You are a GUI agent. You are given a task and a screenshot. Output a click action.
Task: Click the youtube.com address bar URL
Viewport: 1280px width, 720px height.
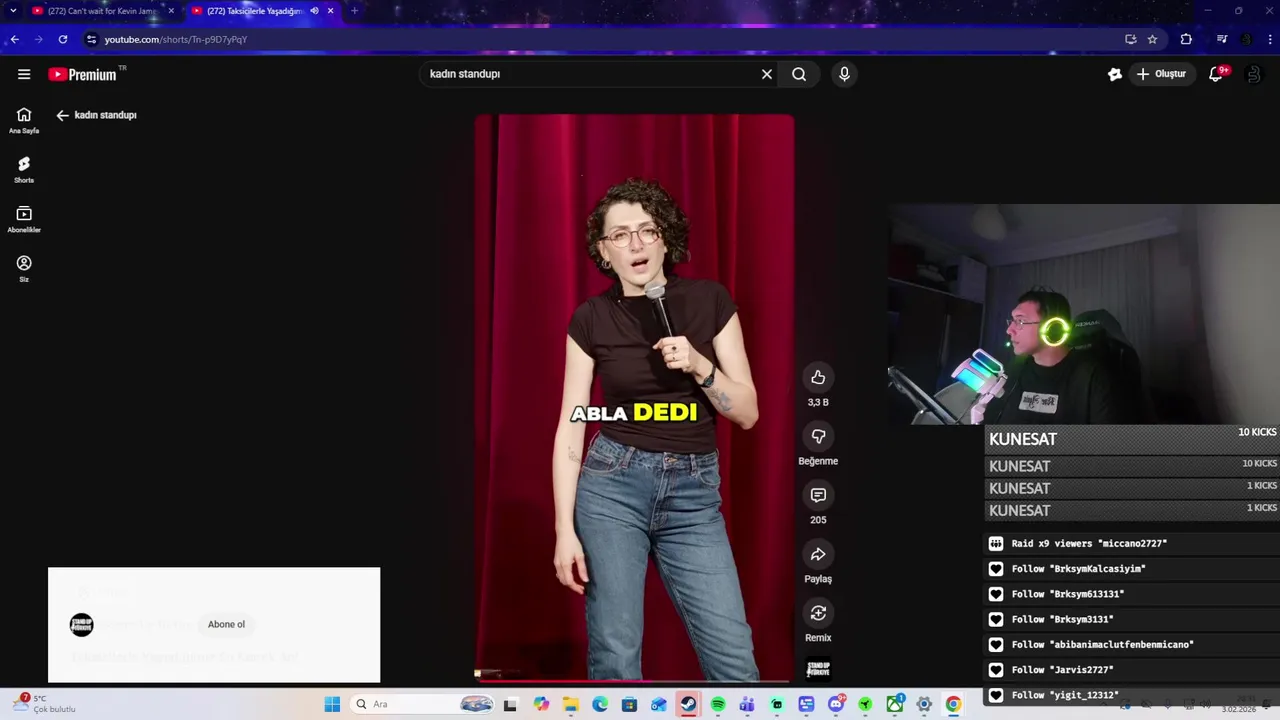176,39
